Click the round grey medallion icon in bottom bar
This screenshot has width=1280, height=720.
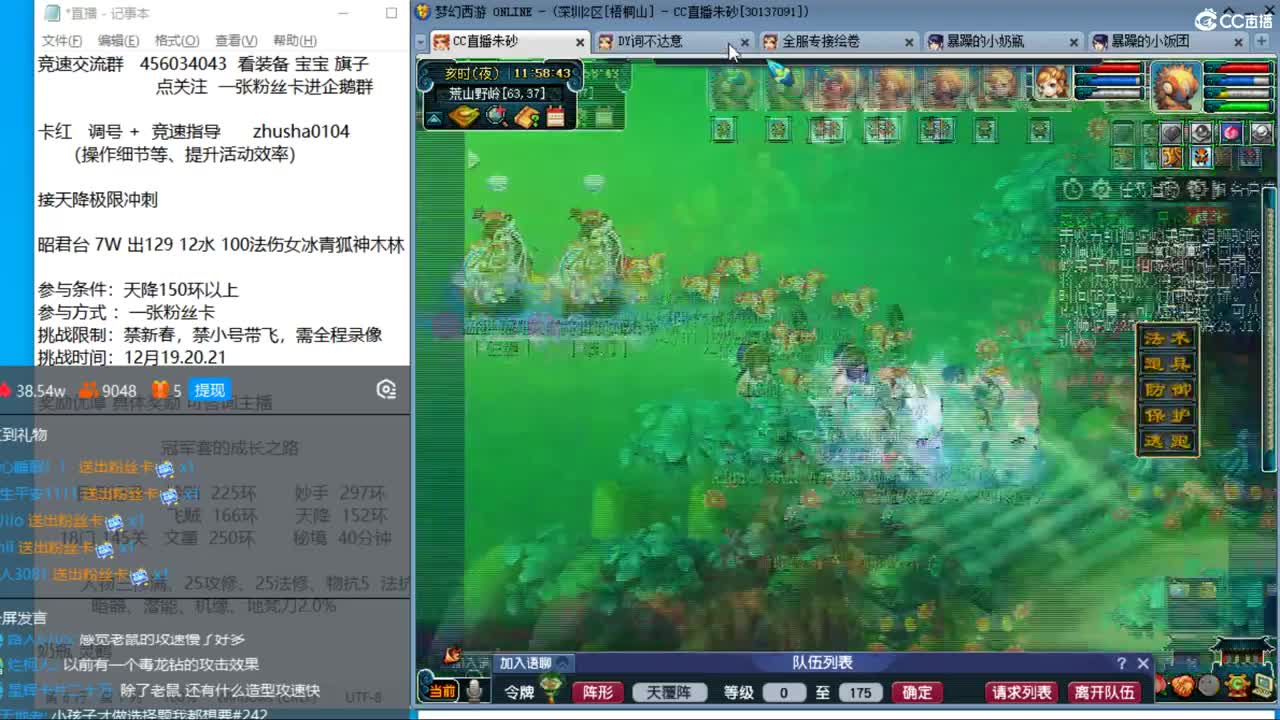pos(1210,686)
